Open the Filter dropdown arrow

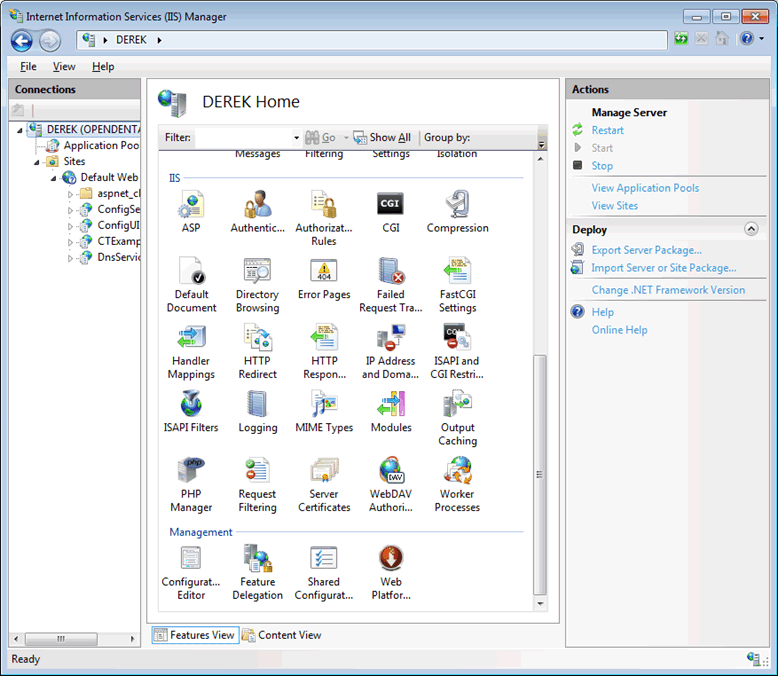pyautogui.click(x=296, y=137)
